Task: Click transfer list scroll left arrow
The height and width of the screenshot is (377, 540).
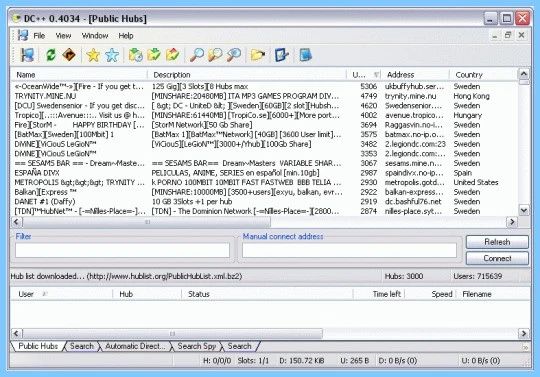Action: pos(17,333)
